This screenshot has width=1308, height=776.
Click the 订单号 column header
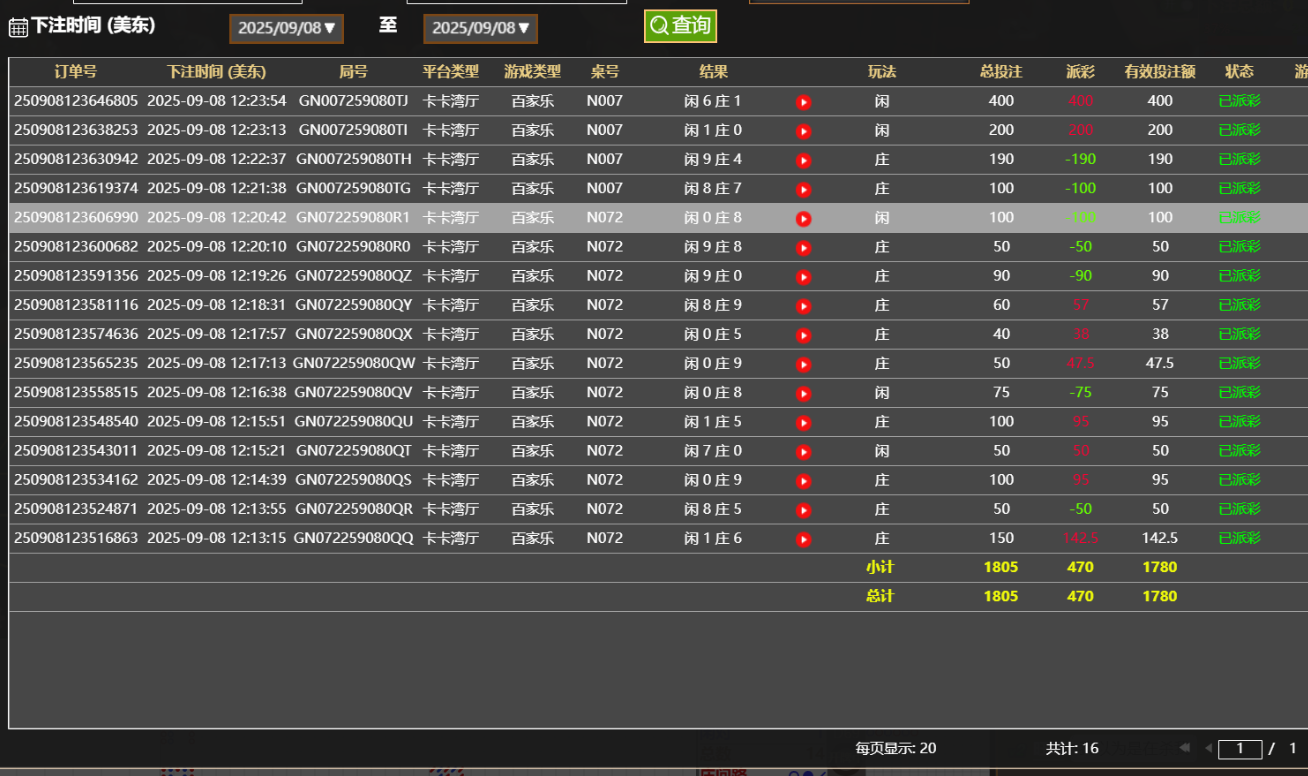[x=76, y=72]
